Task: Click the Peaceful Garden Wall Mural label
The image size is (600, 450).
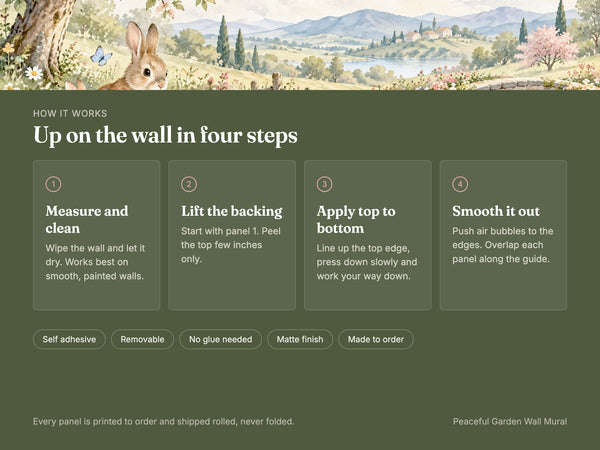Action: [510, 421]
